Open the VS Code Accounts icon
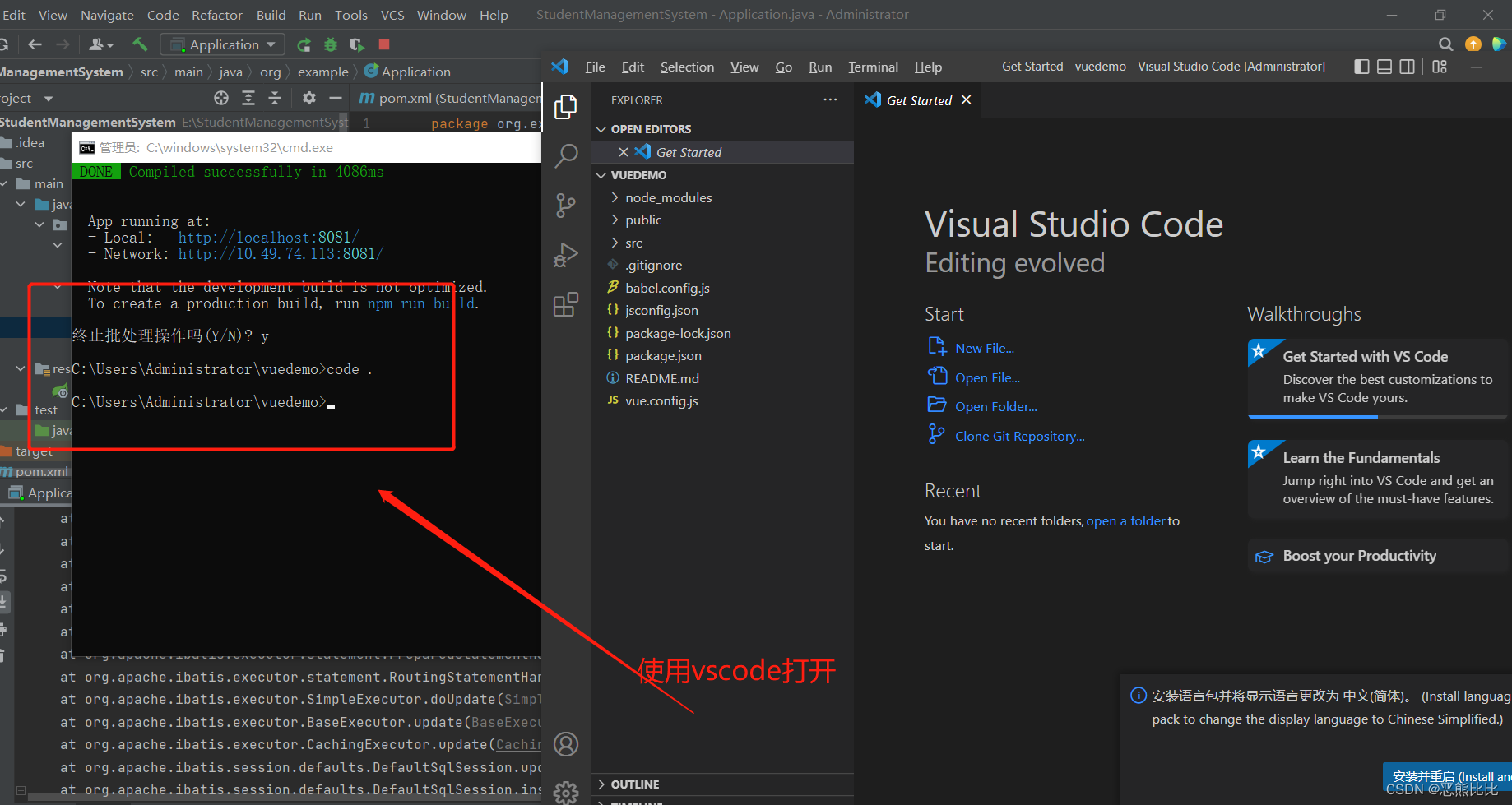This screenshot has height=805, width=1512. click(x=566, y=744)
